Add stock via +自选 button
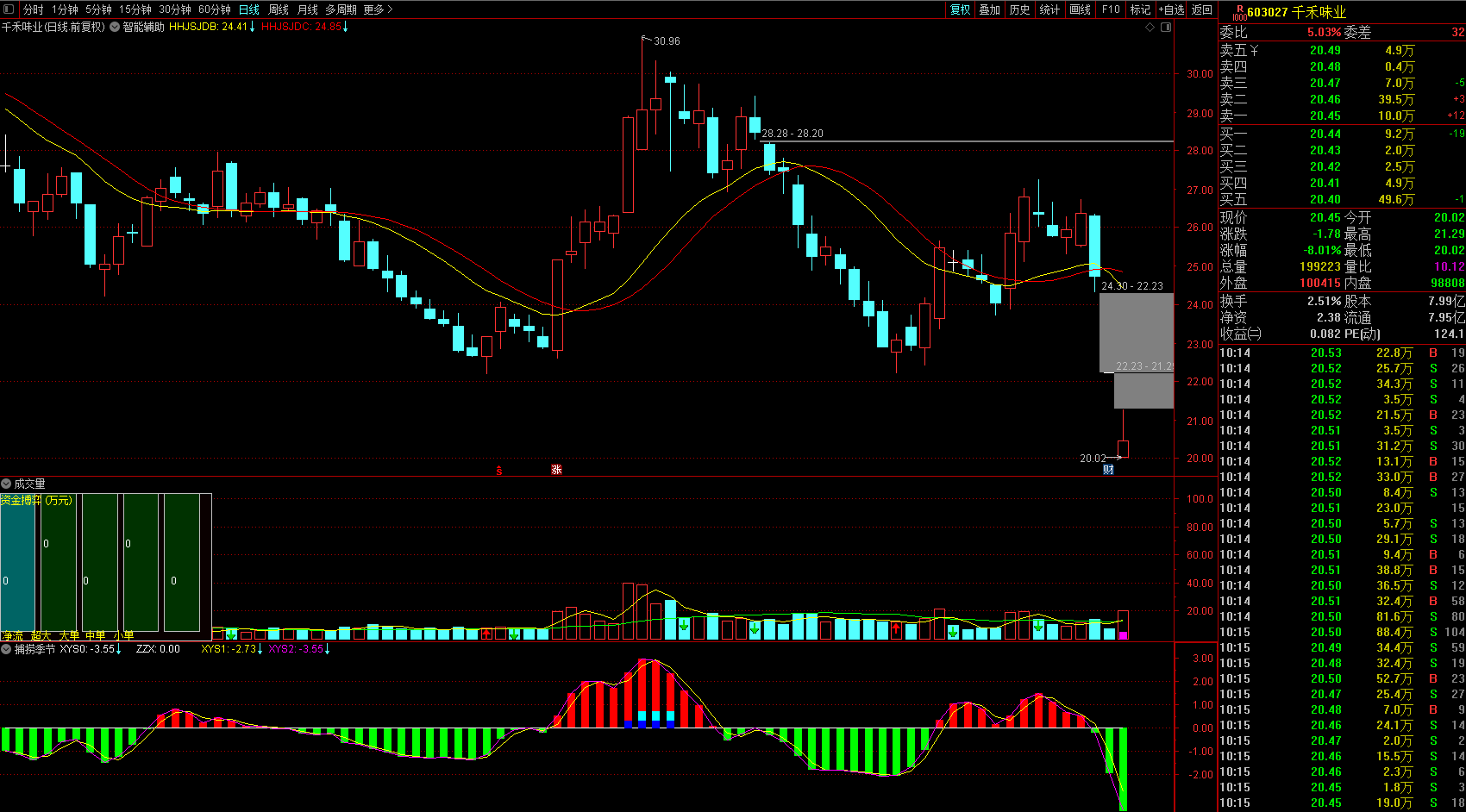The image size is (1466, 812). coord(1170,9)
